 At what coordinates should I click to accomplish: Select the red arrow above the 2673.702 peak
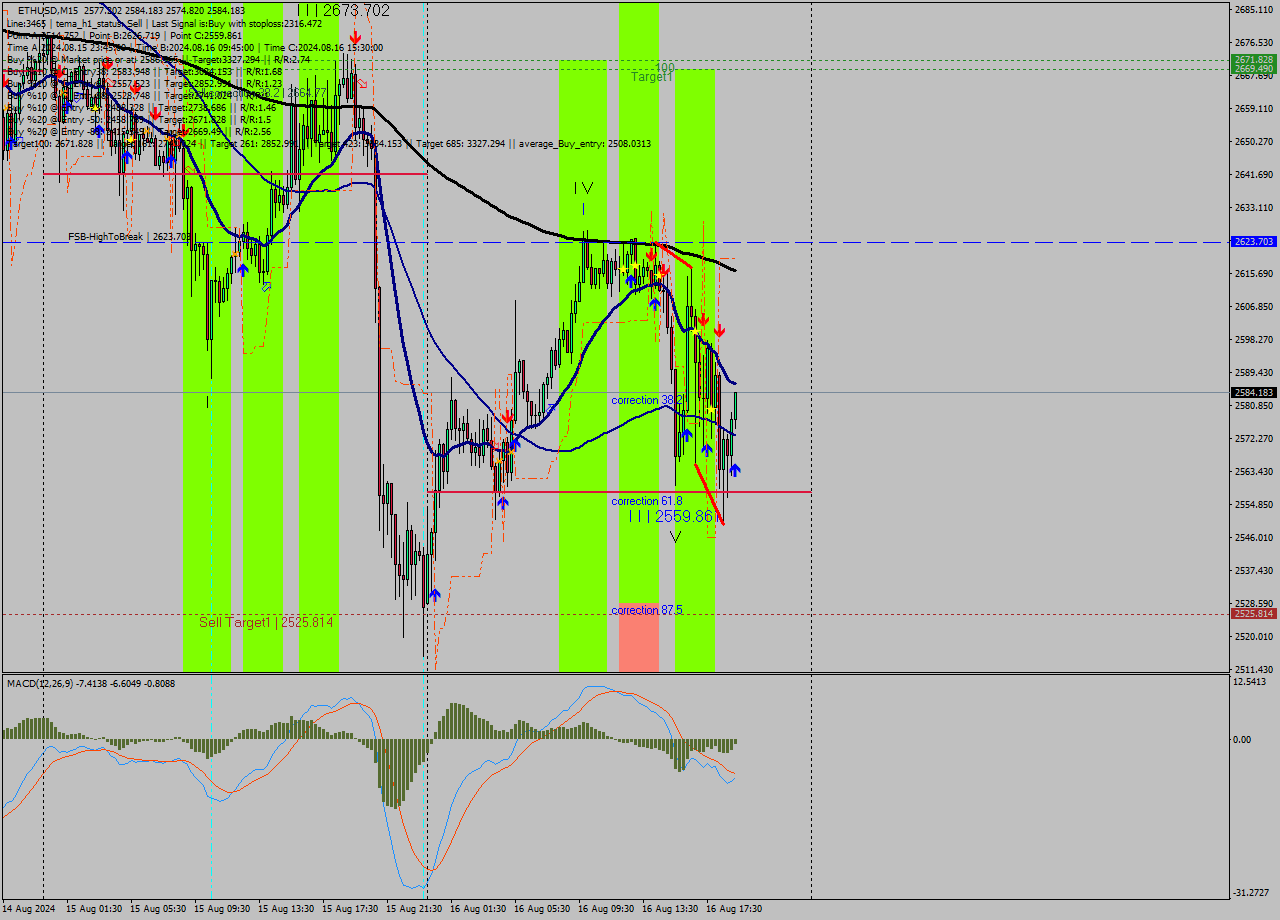(355, 35)
